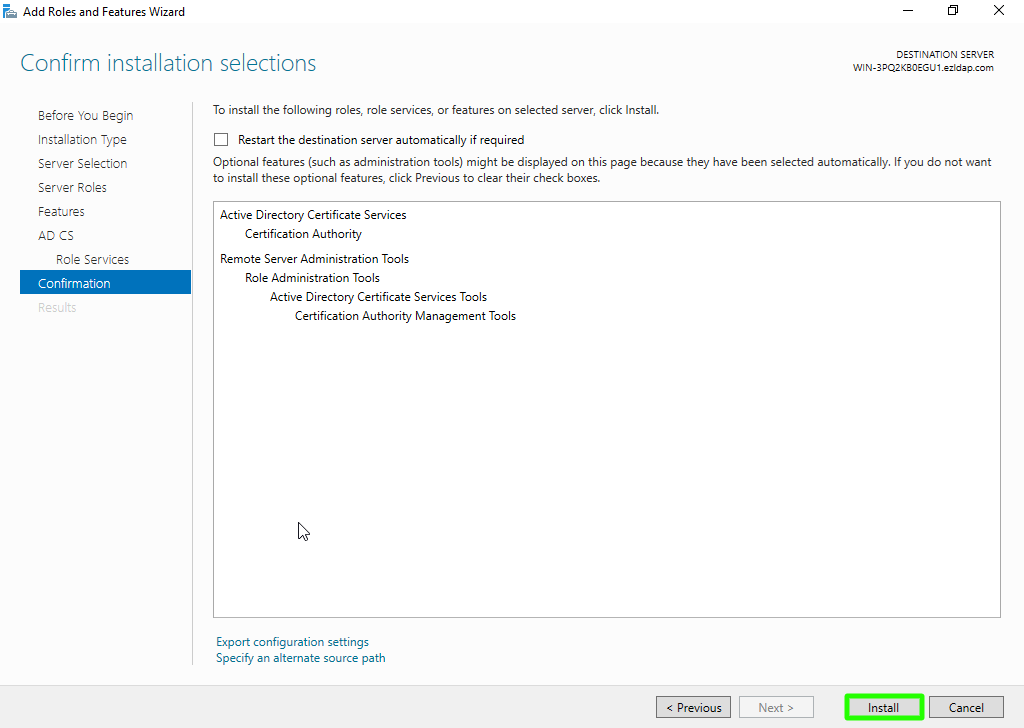This screenshot has width=1024, height=728.
Task: Switch to the Features step
Action: pyautogui.click(x=61, y=212)
